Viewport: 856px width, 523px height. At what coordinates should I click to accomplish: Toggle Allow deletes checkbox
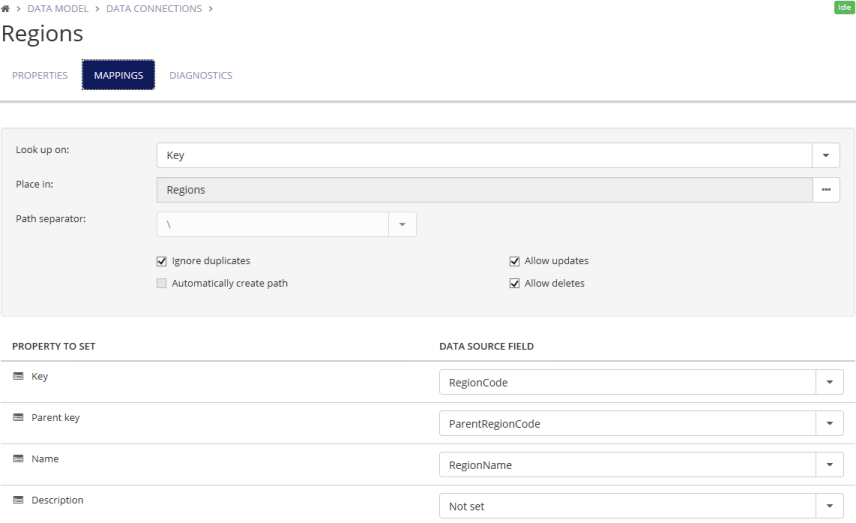coord(514,283)
